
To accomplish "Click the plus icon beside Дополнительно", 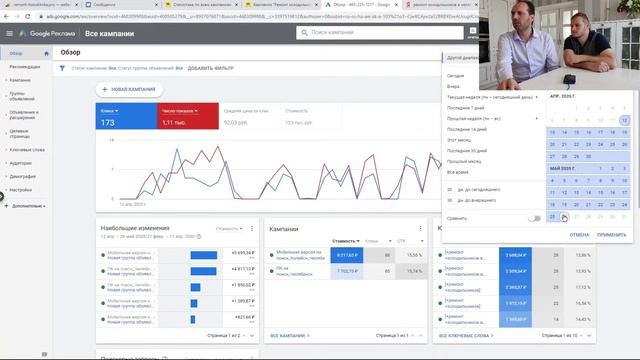I will point(6,206).
